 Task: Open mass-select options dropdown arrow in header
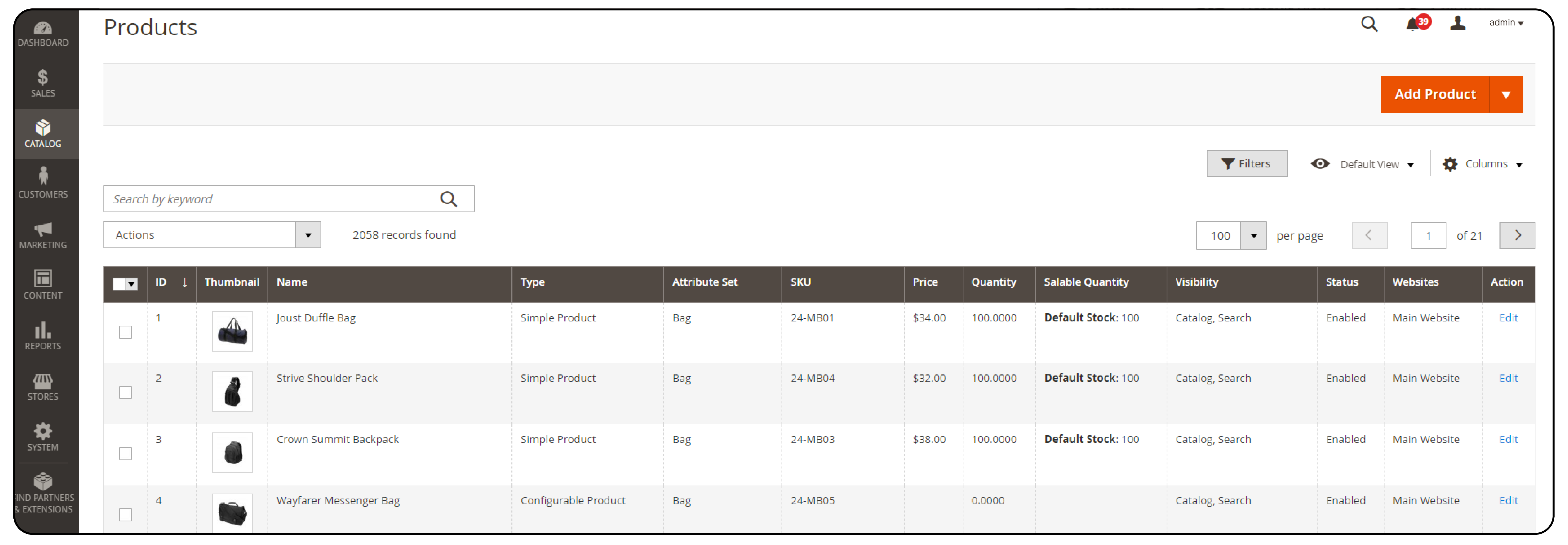(132, 284)
